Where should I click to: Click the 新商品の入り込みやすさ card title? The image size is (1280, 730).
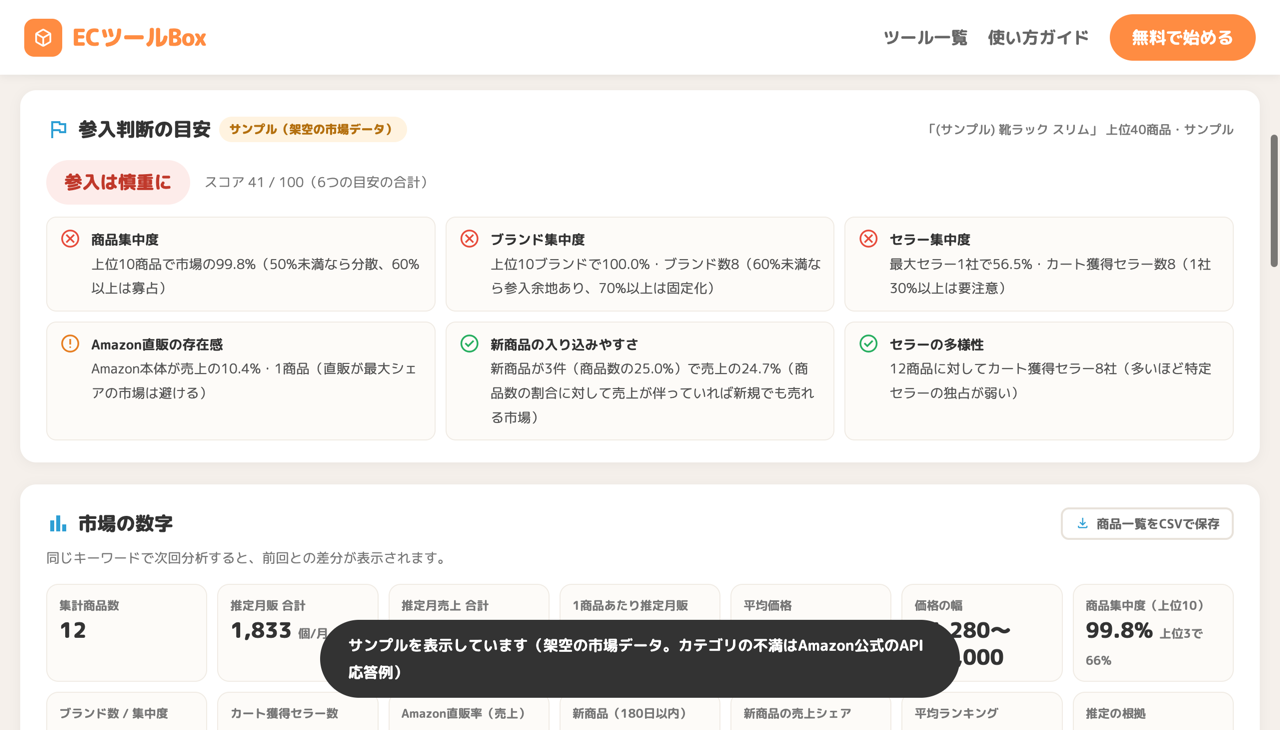tap(564, 344)
